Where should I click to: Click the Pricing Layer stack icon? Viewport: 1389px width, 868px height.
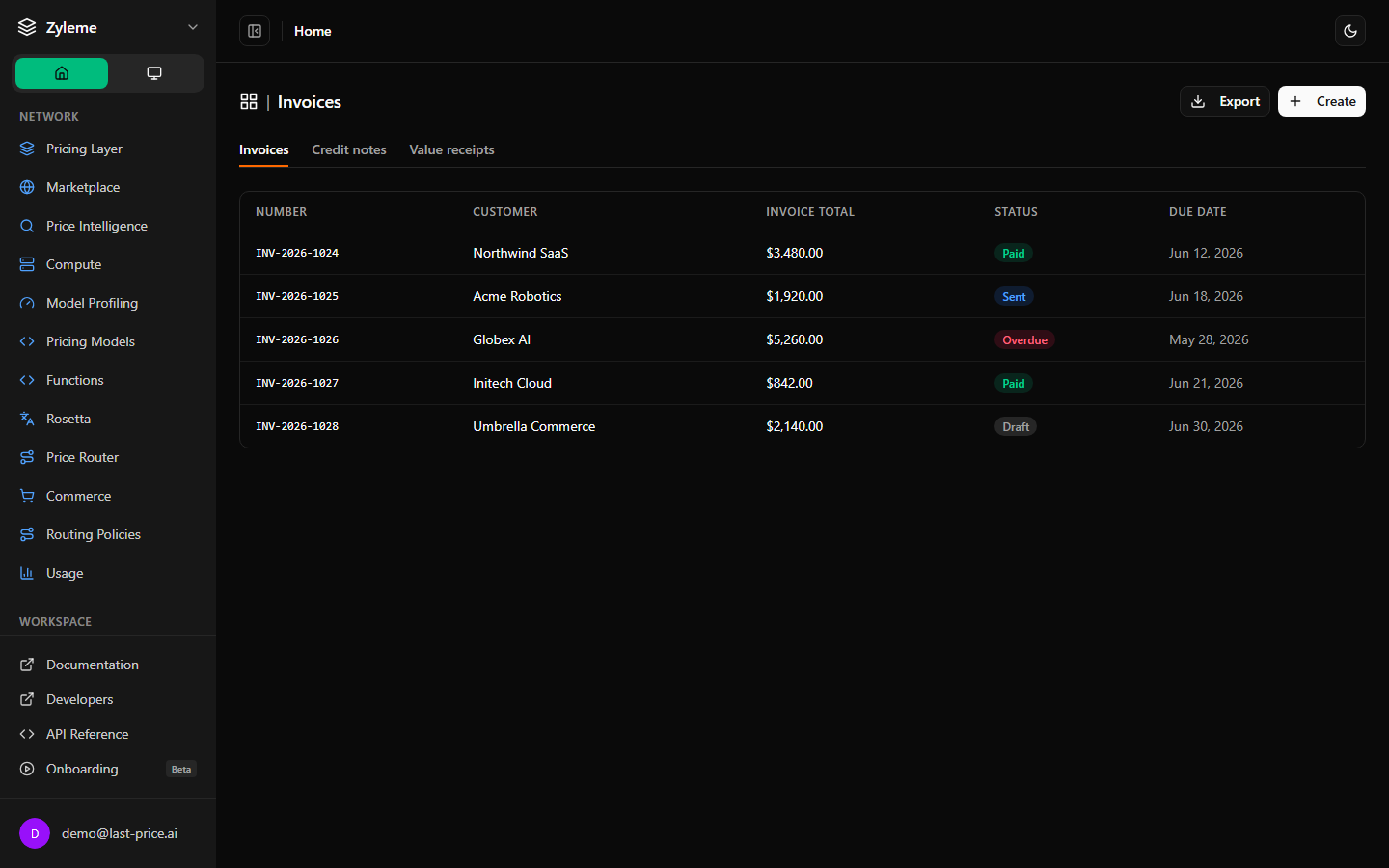click(x=27, y=149)
